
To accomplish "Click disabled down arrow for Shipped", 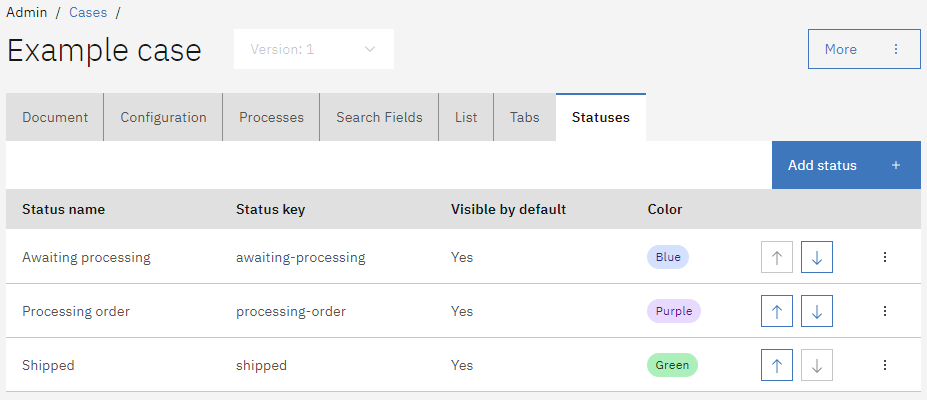I will 817,365.
